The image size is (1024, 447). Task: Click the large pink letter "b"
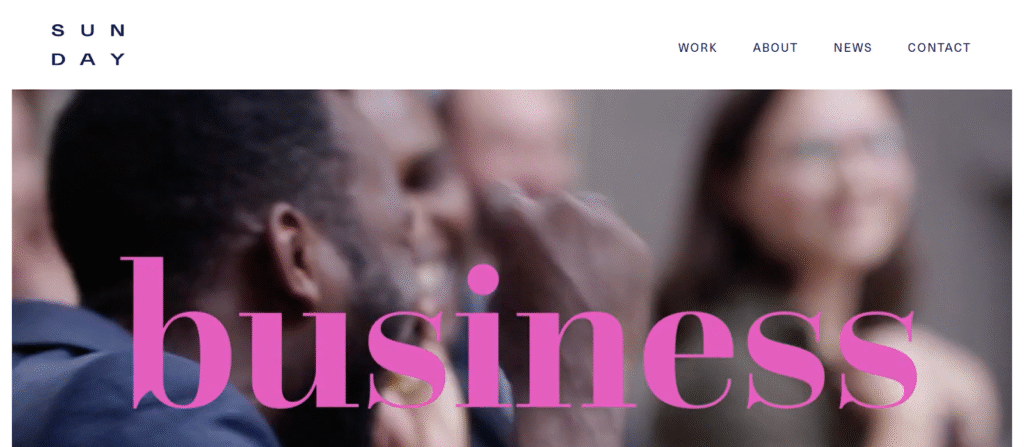pos(176,333)
